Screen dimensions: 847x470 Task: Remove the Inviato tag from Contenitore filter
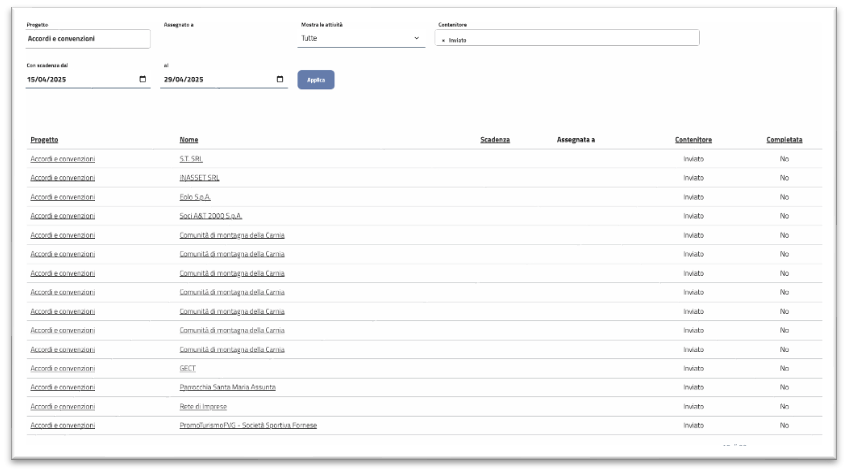point(443,40)
